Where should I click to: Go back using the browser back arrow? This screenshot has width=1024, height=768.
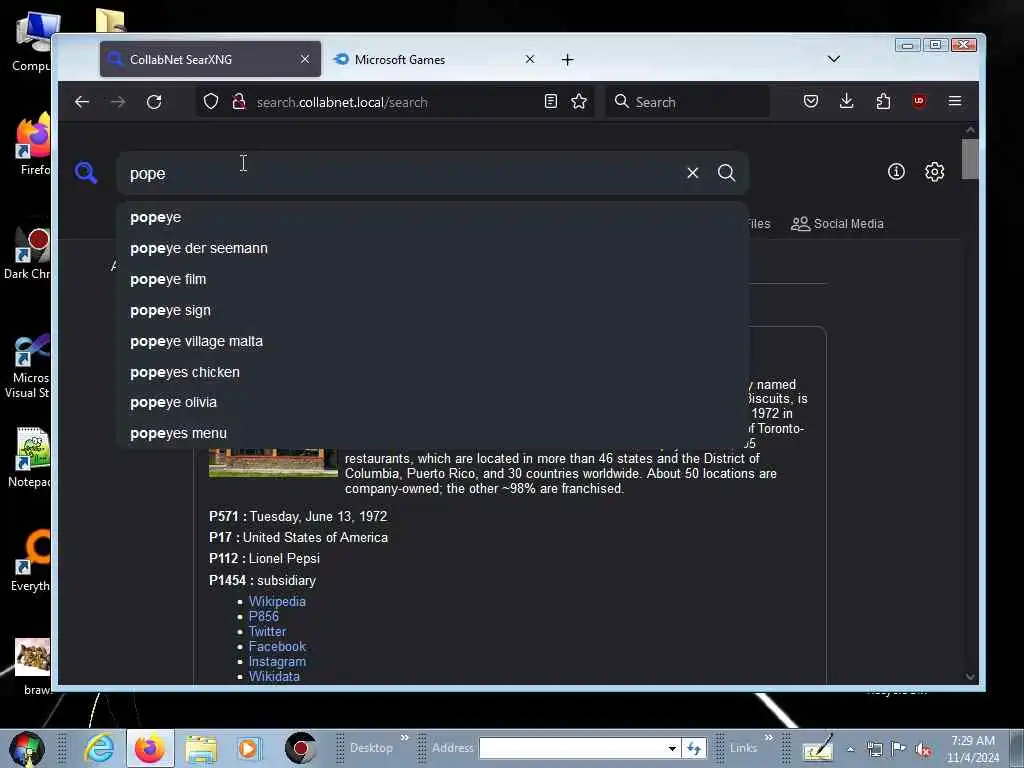pyautogui.click(x=82, y=102)
